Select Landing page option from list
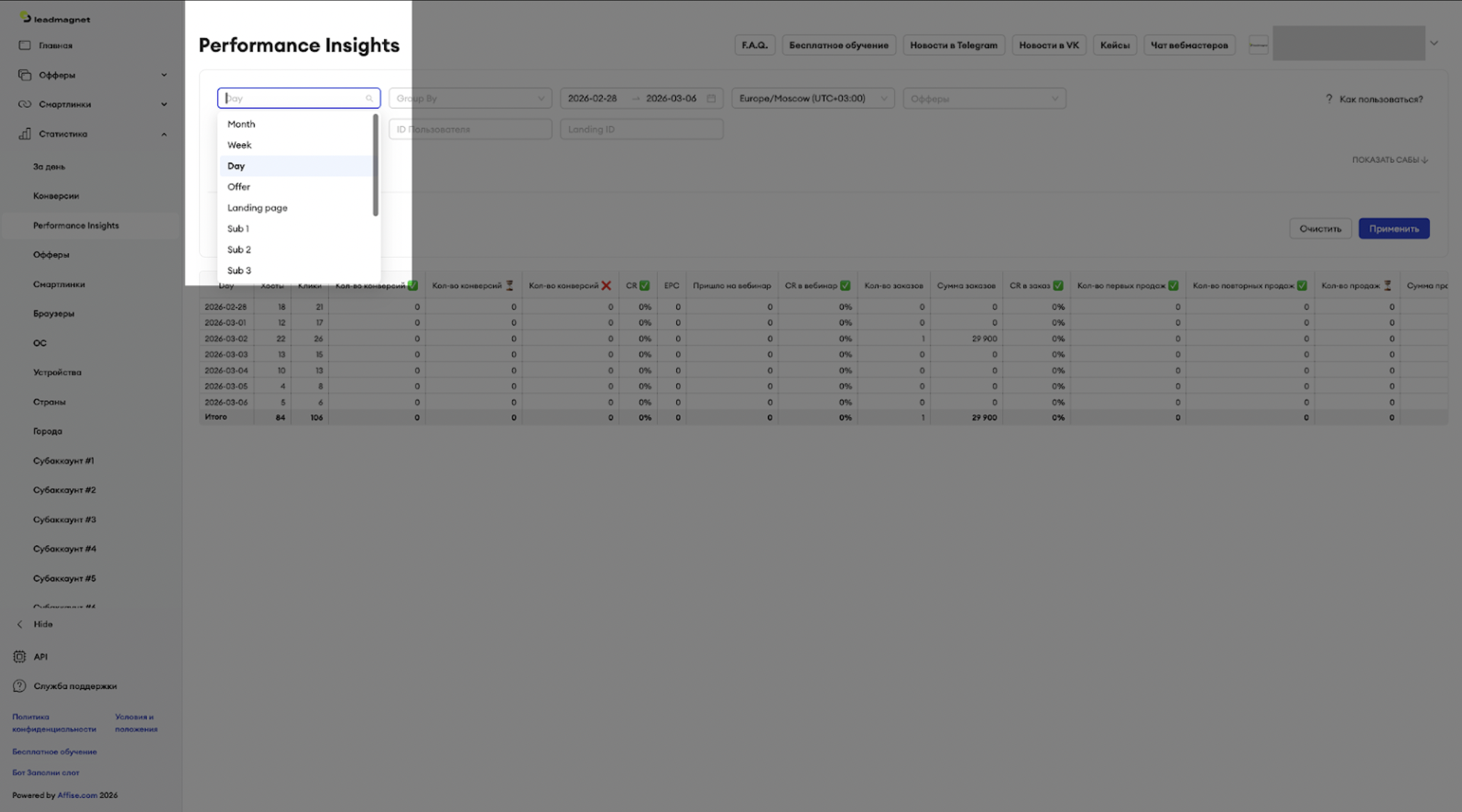Screen dimensions: 1462x812 [257, 208]
